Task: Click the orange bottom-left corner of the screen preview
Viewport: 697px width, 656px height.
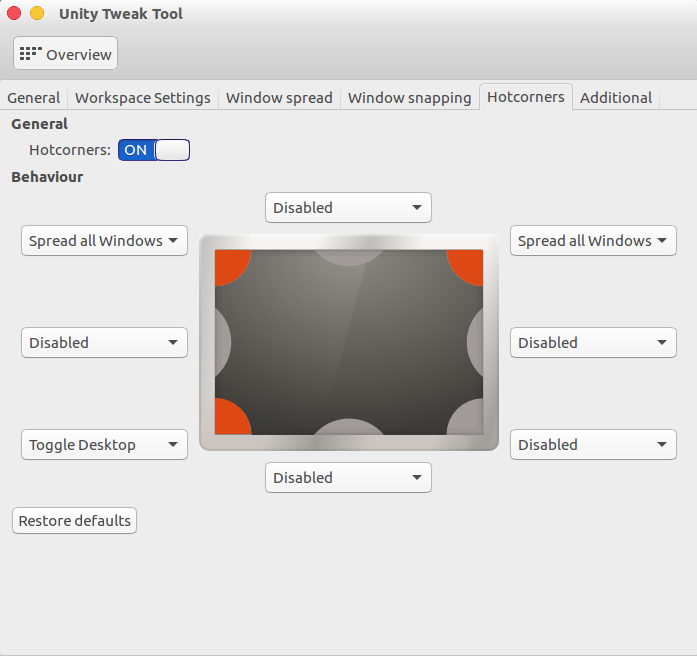Action: tap(229, 420)
